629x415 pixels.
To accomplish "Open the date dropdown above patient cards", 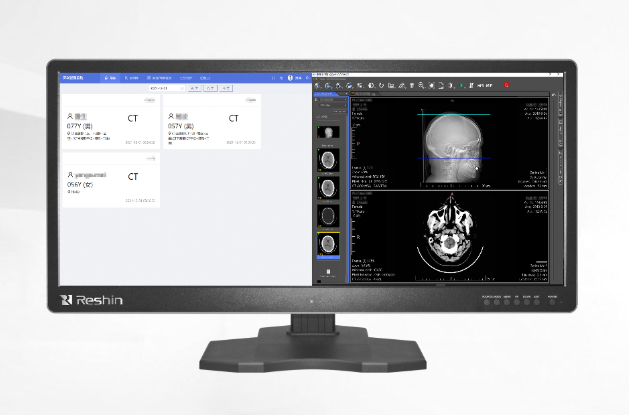I will (164, 88).
